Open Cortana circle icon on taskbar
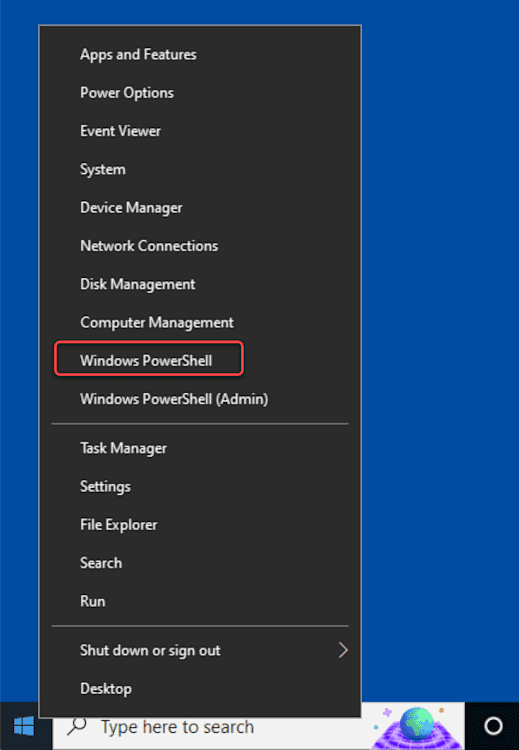Screen dimensions: 519x750 493,726
